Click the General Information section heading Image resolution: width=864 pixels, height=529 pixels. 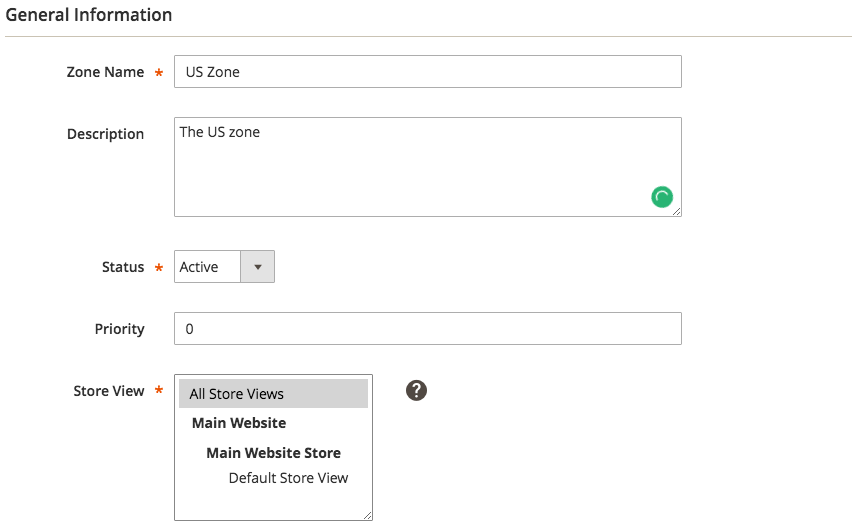(x=89, y=15)
